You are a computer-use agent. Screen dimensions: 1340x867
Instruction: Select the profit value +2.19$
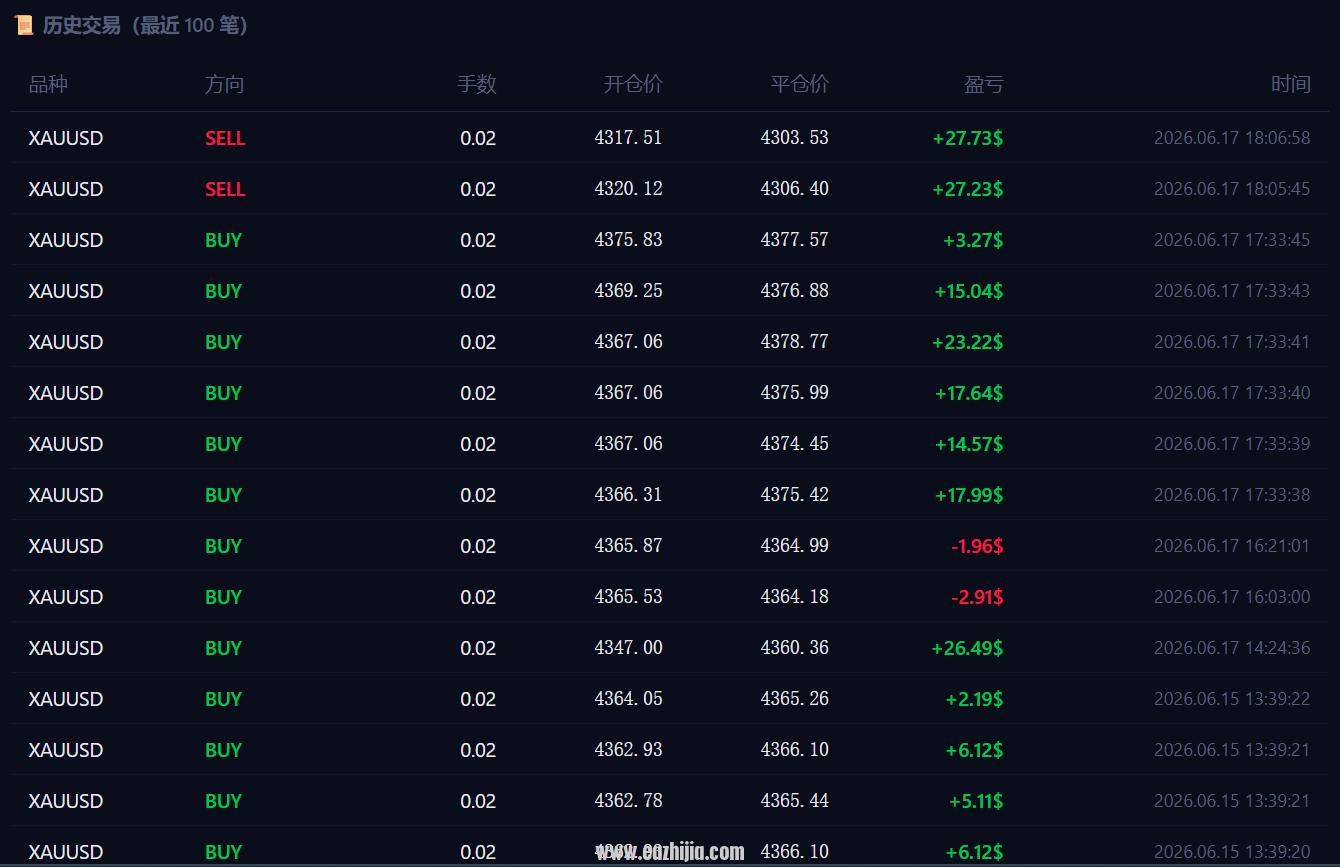(975, 699)
